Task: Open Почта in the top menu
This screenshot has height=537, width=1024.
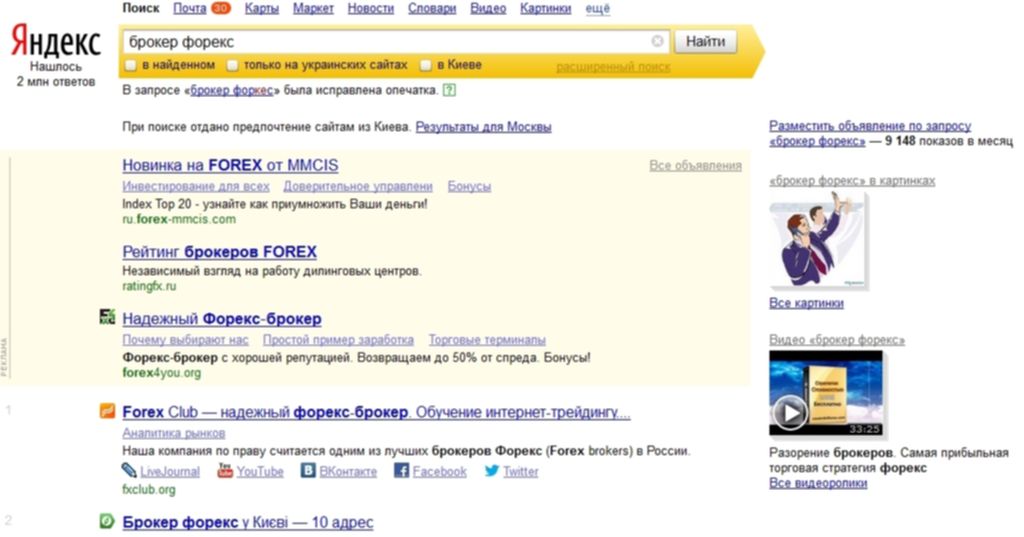Action: point(189,8)
